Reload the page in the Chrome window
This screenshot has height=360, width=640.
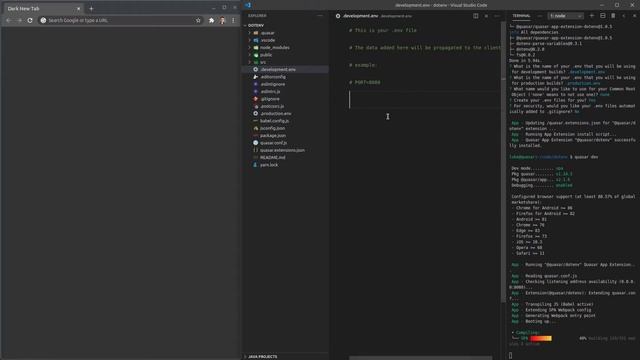pyautogui.click(x=30, y=20)
